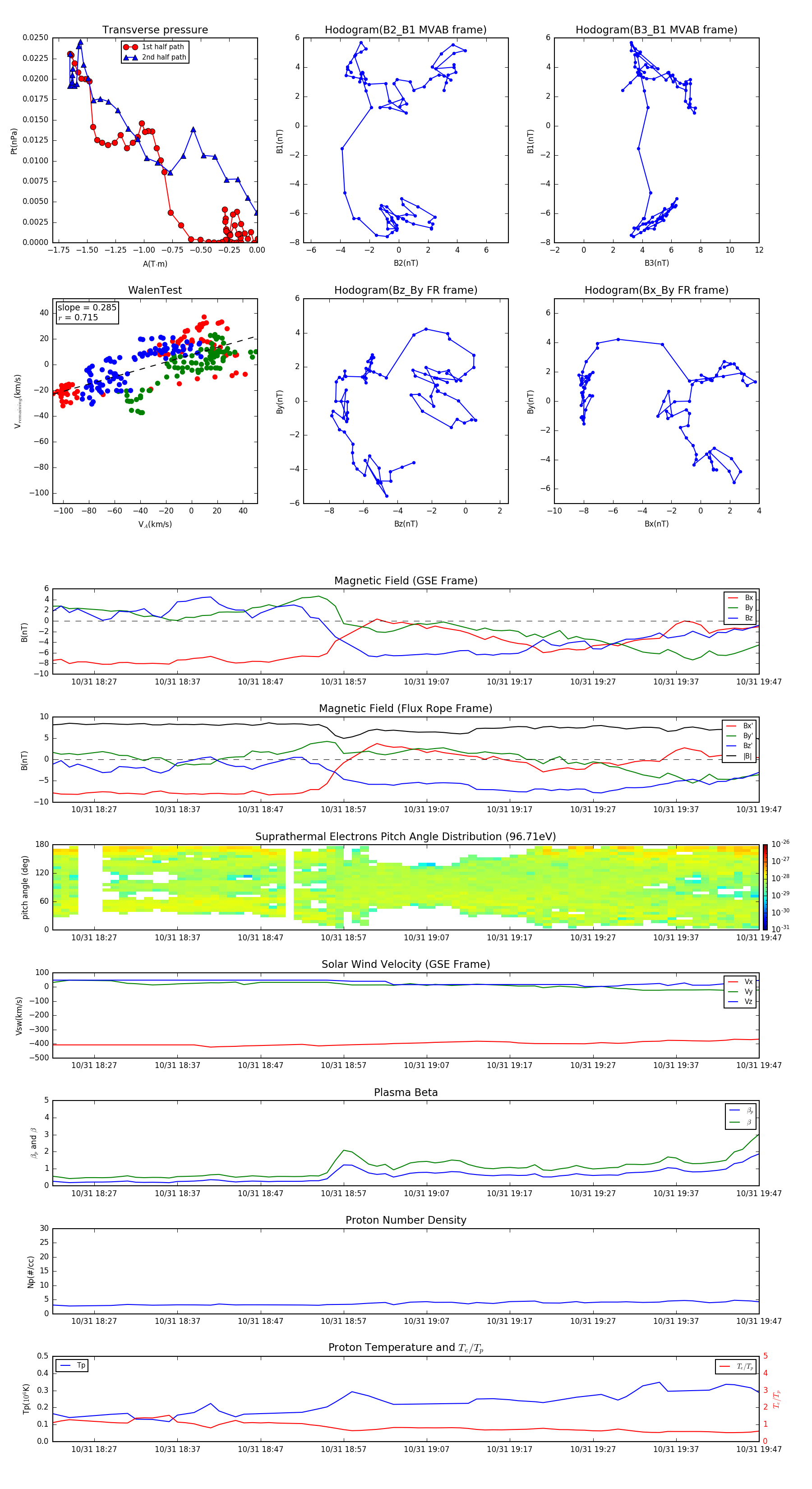This screenshot has width=812, height=1489.
Task: Select the 'Hodogram(Bz_By FR frame)' title
Action: pos(406,290)
